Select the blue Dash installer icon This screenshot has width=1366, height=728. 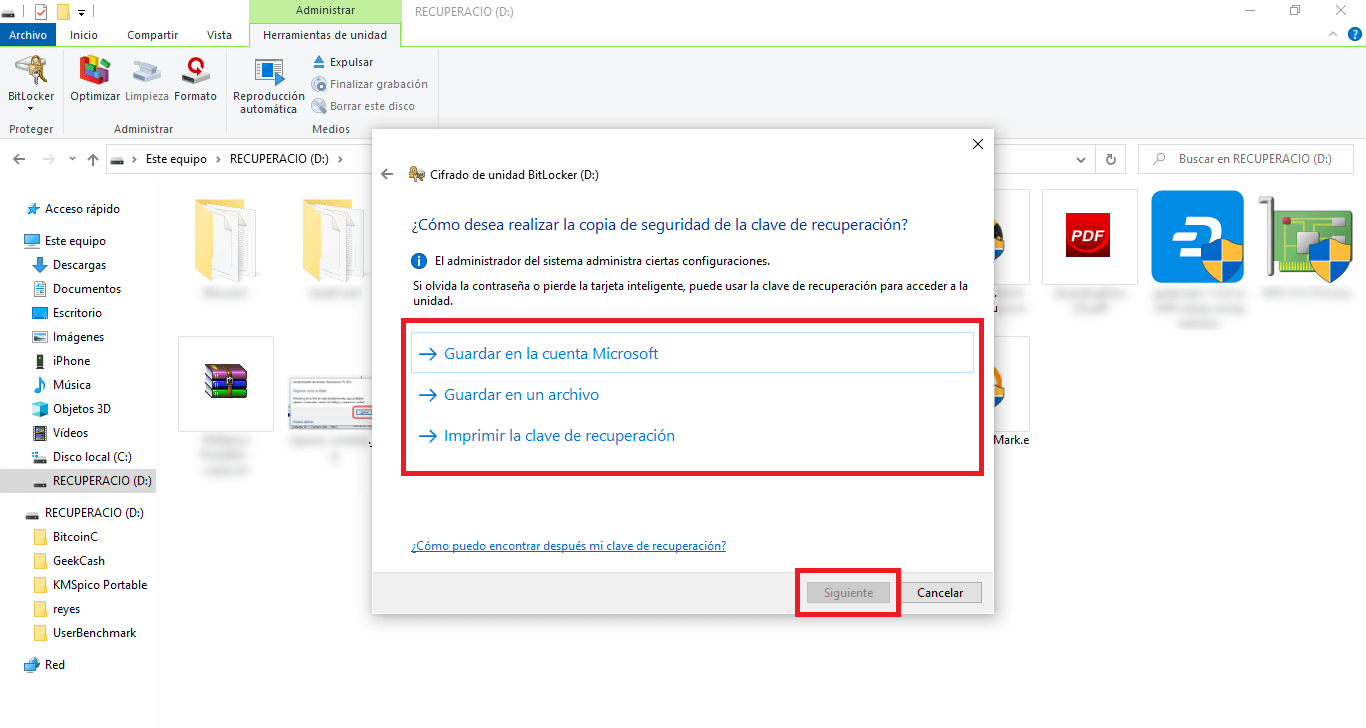(1197, 237)
